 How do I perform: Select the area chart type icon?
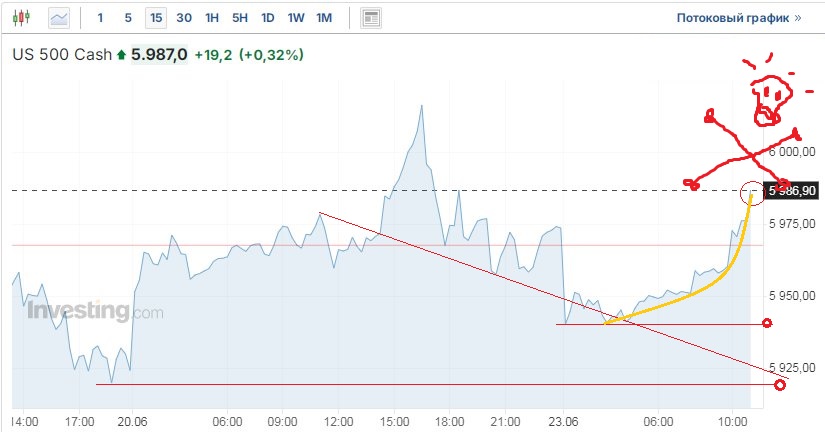(59, 18)
